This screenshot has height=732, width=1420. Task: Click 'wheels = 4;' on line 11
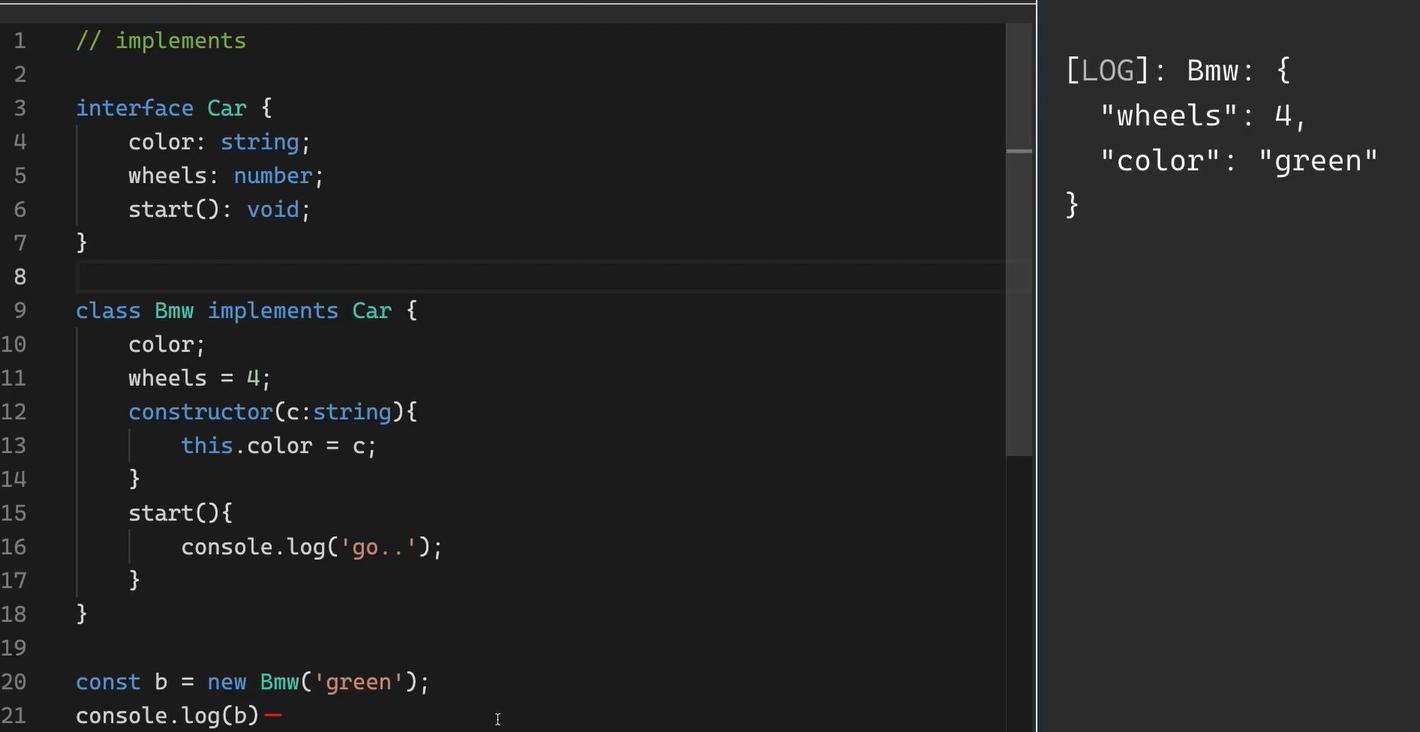coord(200,379)
